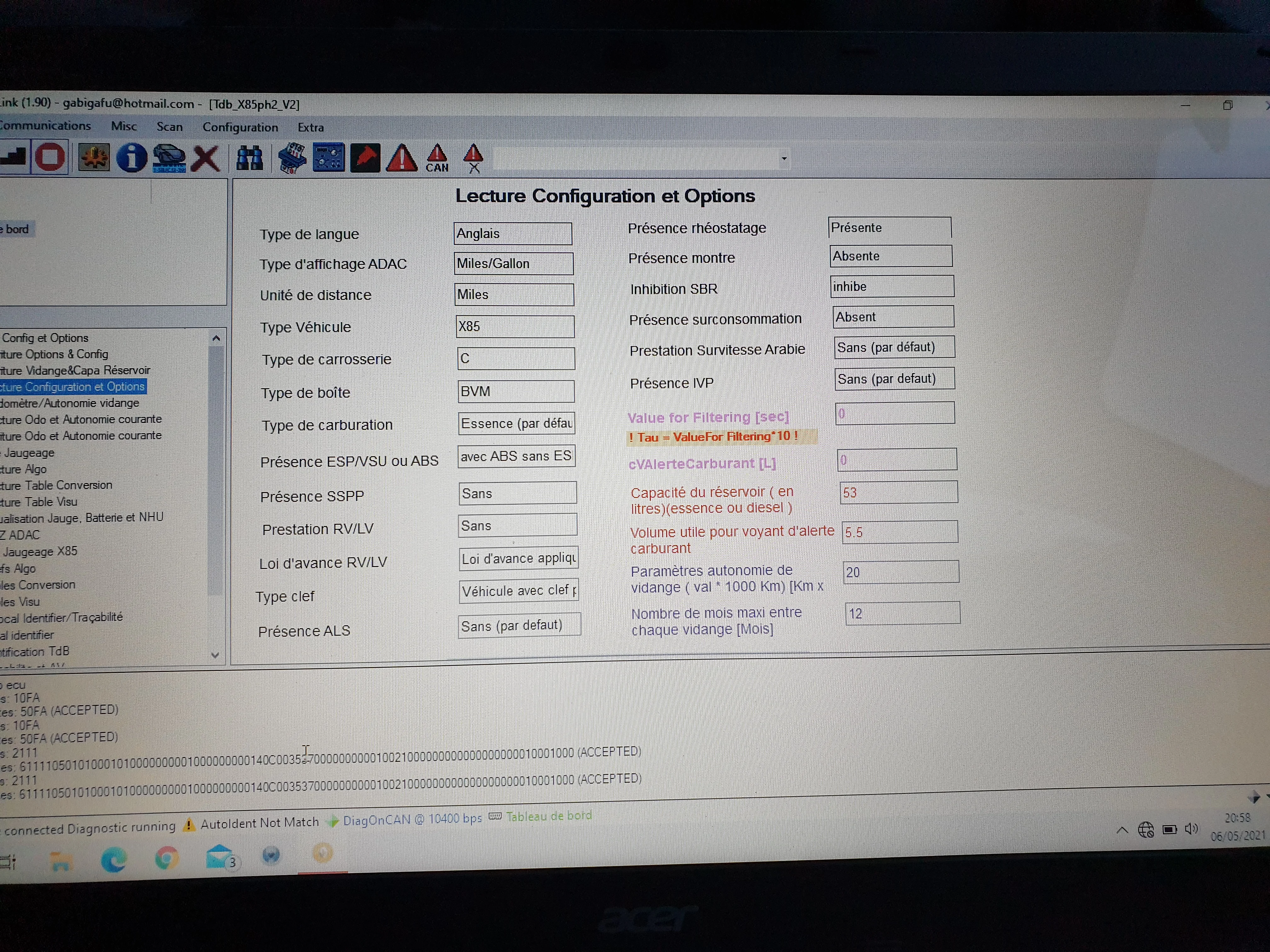This screenshot has height=952, width=1270.
Task: Click down arrow of tree list scrollbar
Action: [215, 655]
